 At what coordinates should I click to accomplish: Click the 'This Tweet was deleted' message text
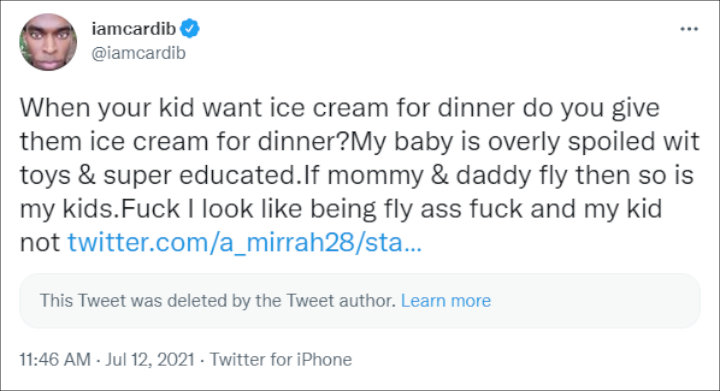click(x=218, y=301)
